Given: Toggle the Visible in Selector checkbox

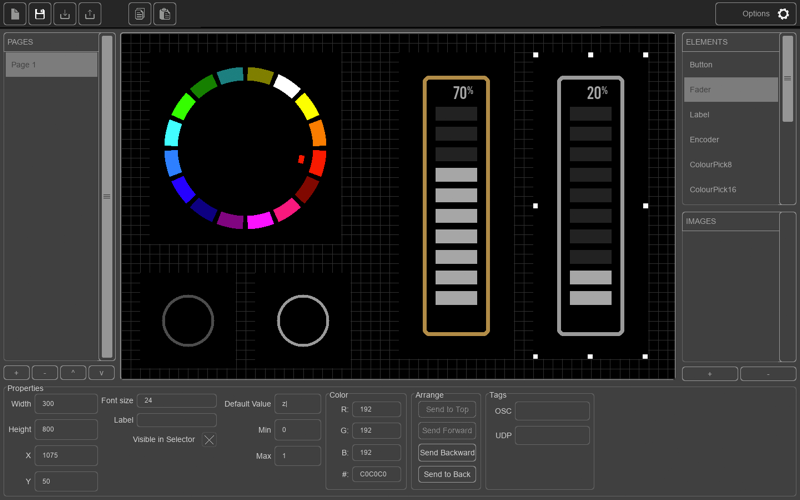Looking at the screenshot, I should 209,439.
